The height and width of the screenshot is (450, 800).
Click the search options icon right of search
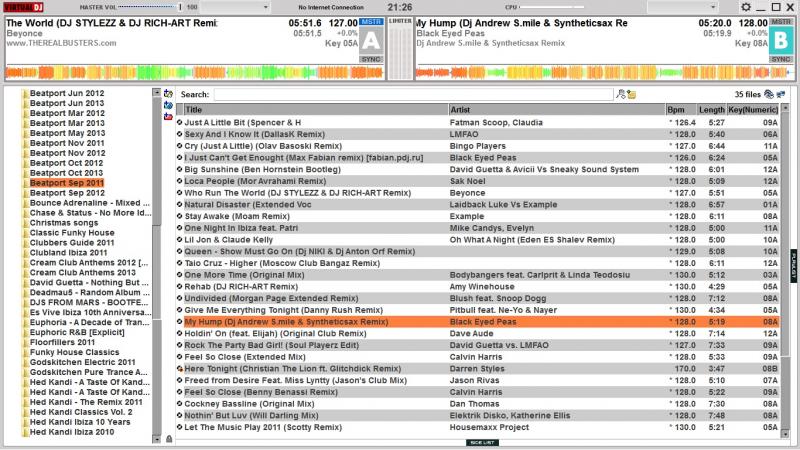pyautogui.click(x=621, y=94)
